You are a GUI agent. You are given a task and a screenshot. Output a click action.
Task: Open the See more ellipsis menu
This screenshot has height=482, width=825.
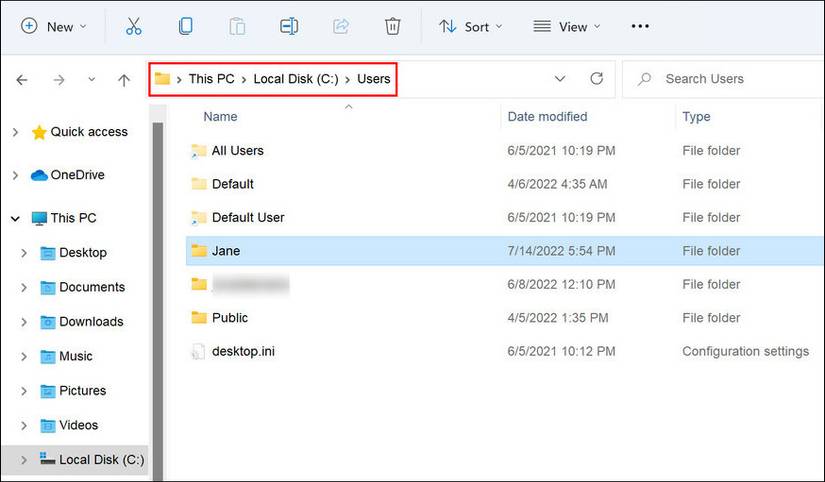(640, 26)
